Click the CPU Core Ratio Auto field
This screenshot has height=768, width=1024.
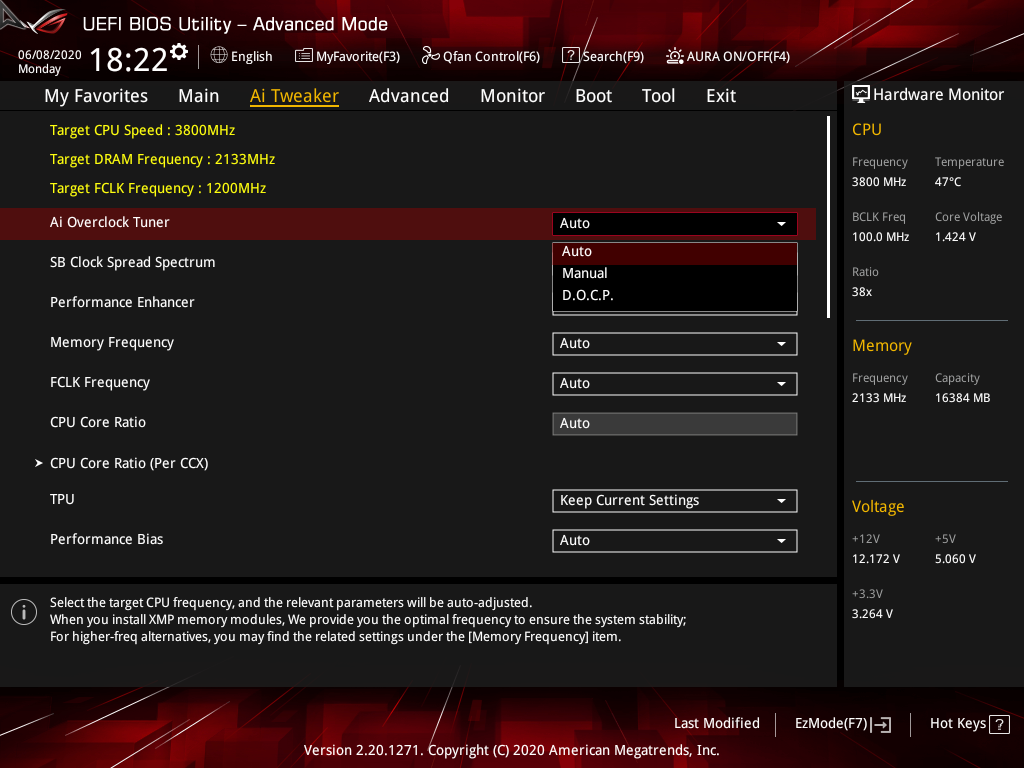pos(675,423)
